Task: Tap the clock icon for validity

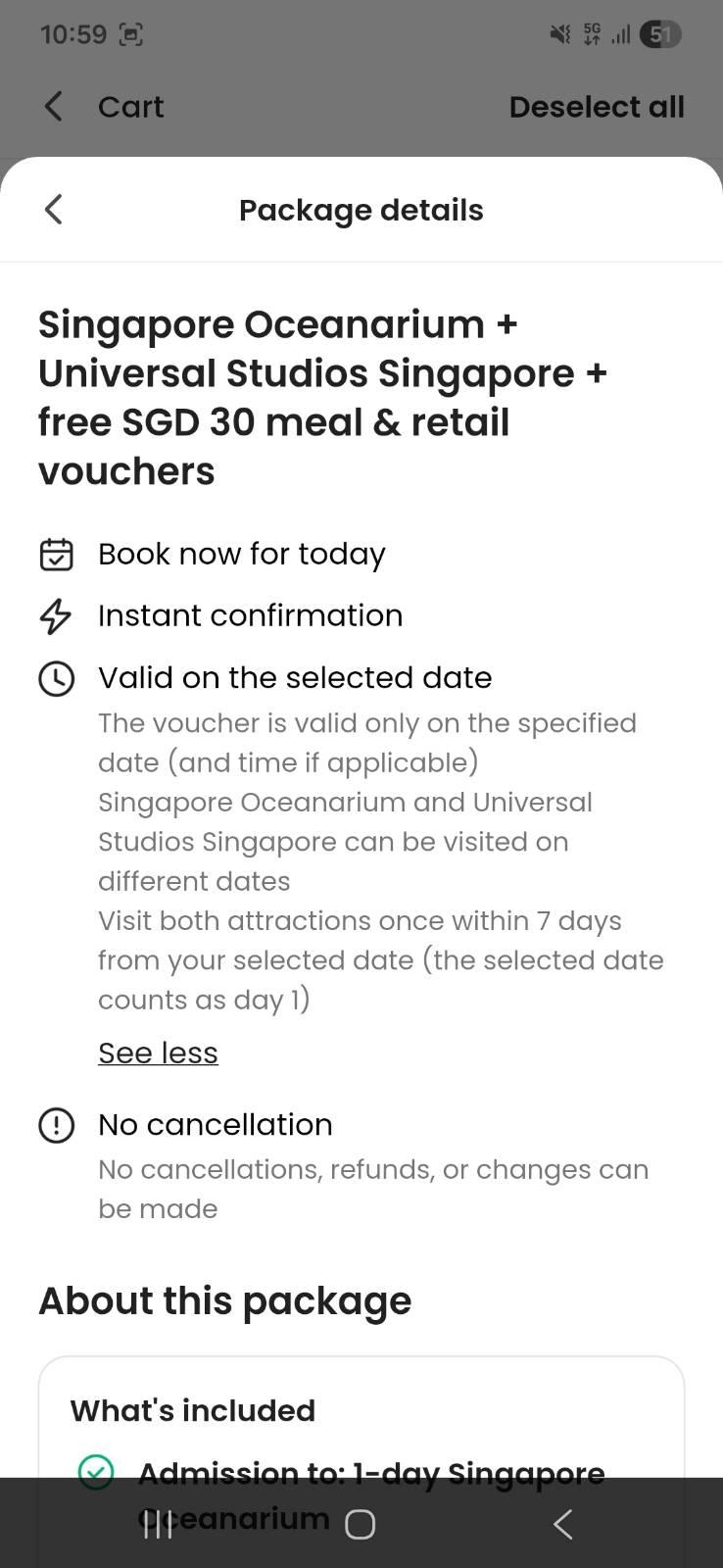Action: pyautogui.click(x=56, y=678)
